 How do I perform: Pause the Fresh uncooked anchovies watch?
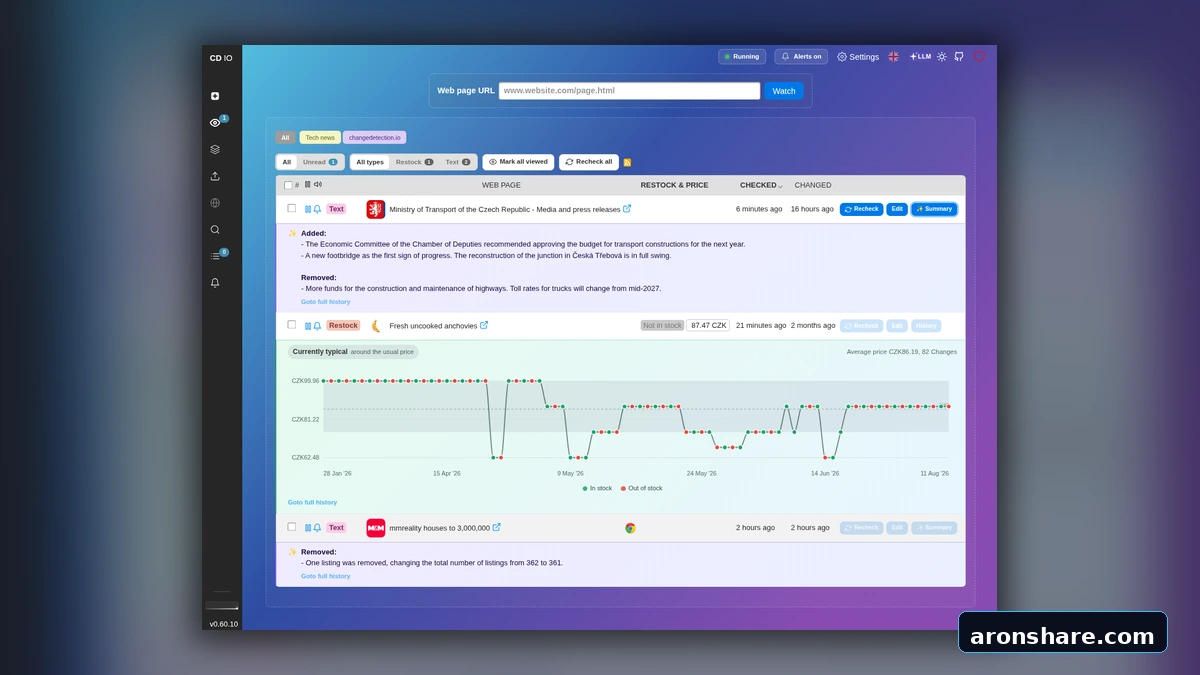pos(308,325)
